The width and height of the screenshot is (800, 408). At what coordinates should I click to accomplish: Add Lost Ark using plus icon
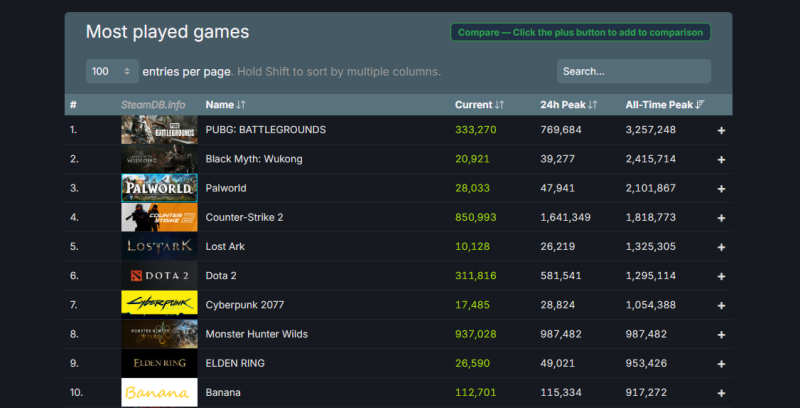pos(721,246)
